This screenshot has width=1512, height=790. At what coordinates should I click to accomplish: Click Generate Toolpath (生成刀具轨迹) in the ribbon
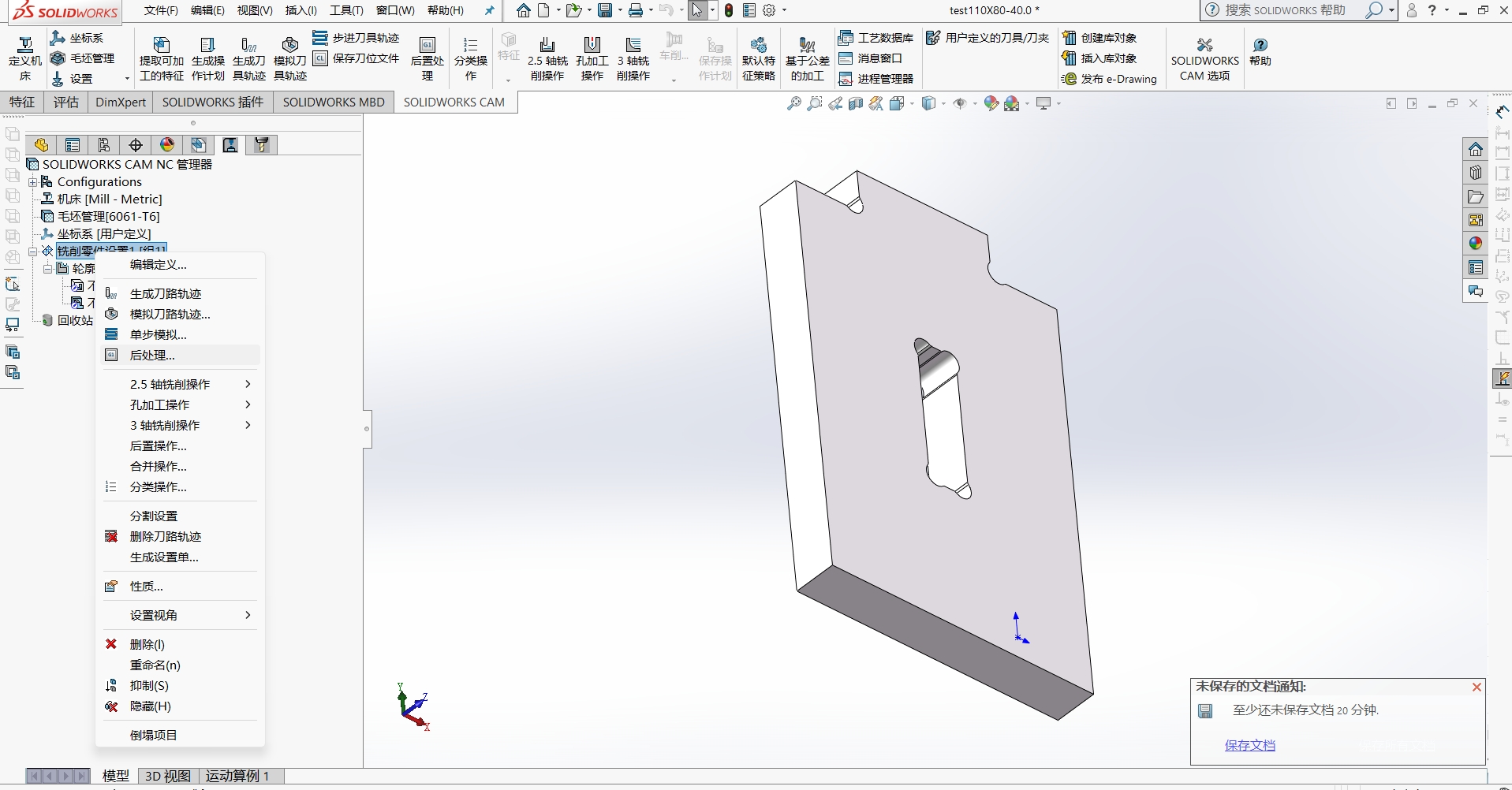(x=249, y=59)
